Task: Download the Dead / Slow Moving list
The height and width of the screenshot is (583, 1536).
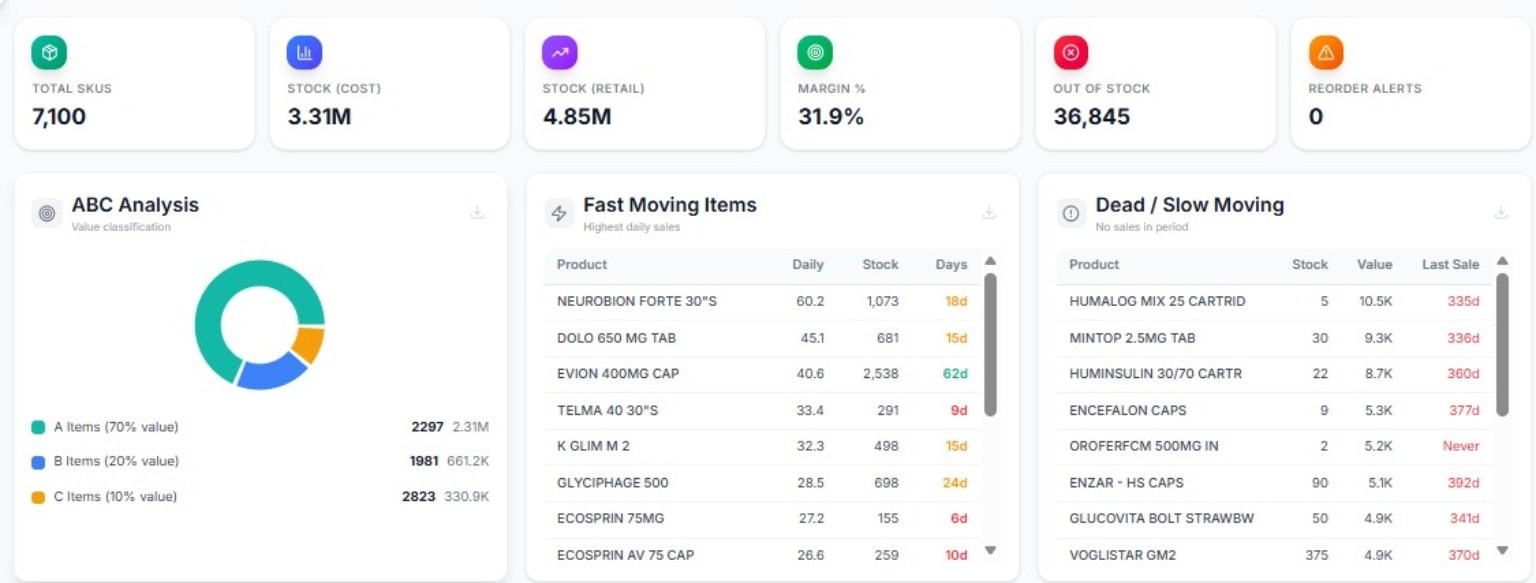Action: pyautogui.click(x=1501, y=212)
